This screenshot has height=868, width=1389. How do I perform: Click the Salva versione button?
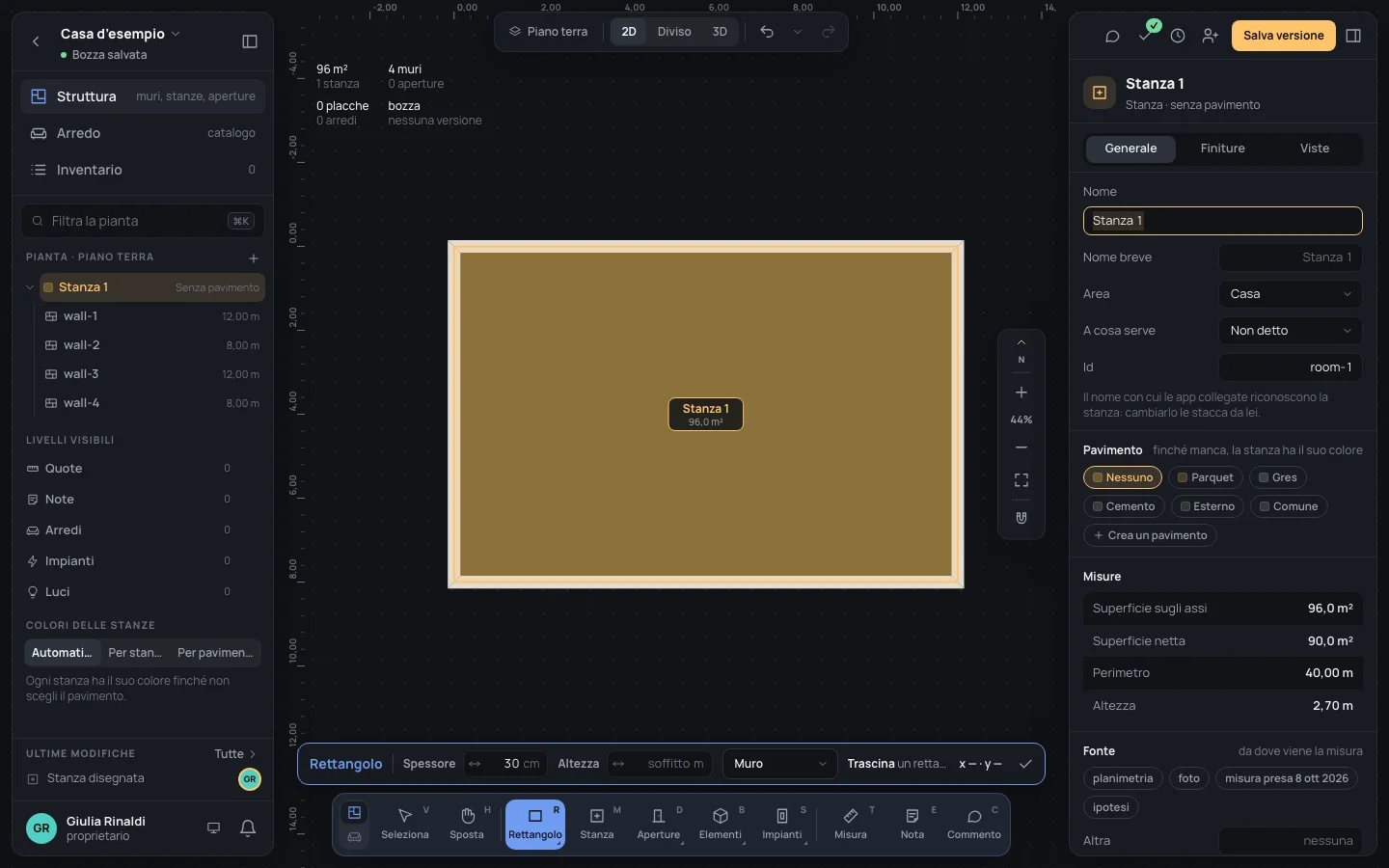[1283, 36]
